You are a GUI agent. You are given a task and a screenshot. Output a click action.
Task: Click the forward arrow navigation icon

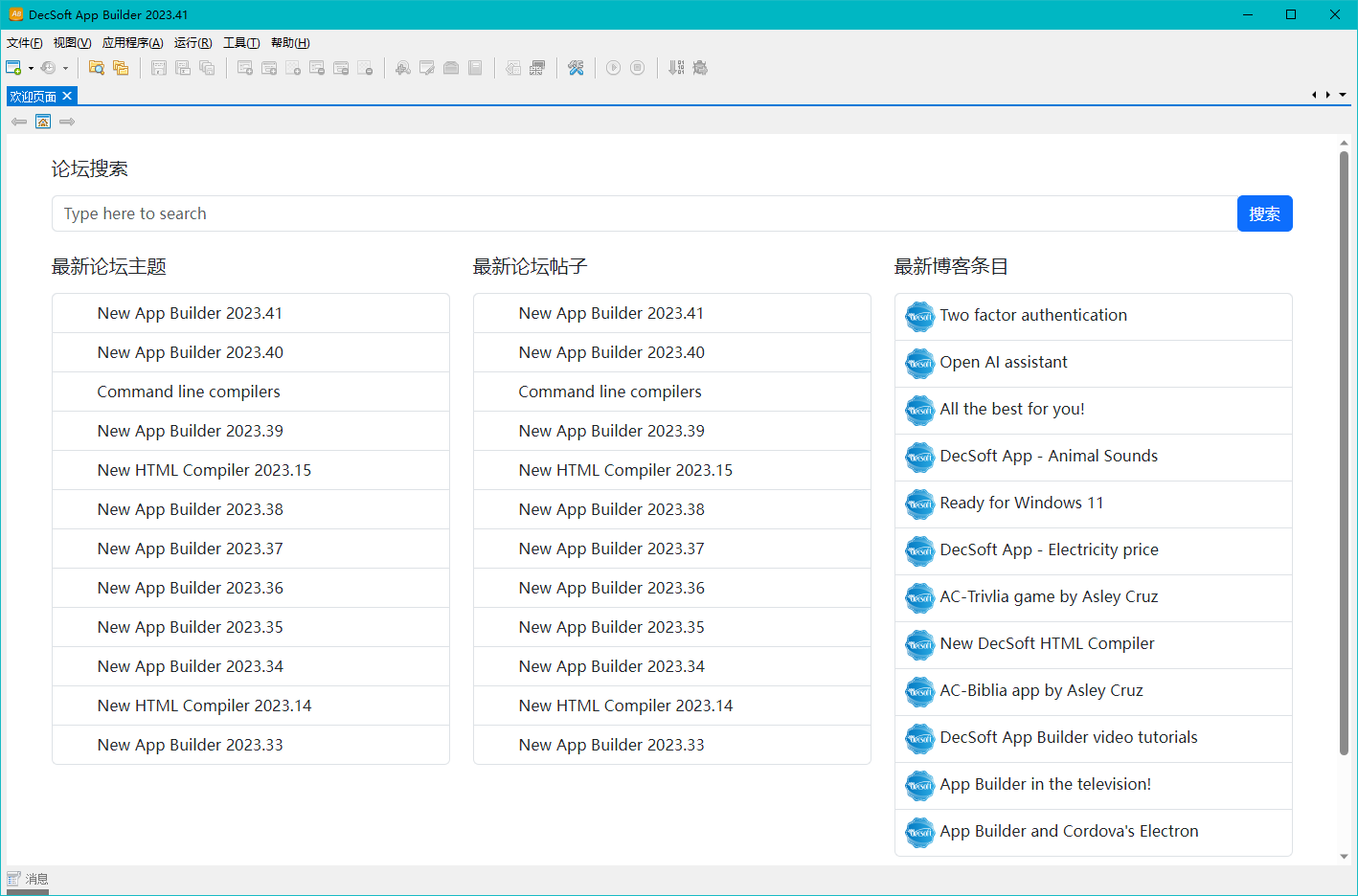pos(67,122)
